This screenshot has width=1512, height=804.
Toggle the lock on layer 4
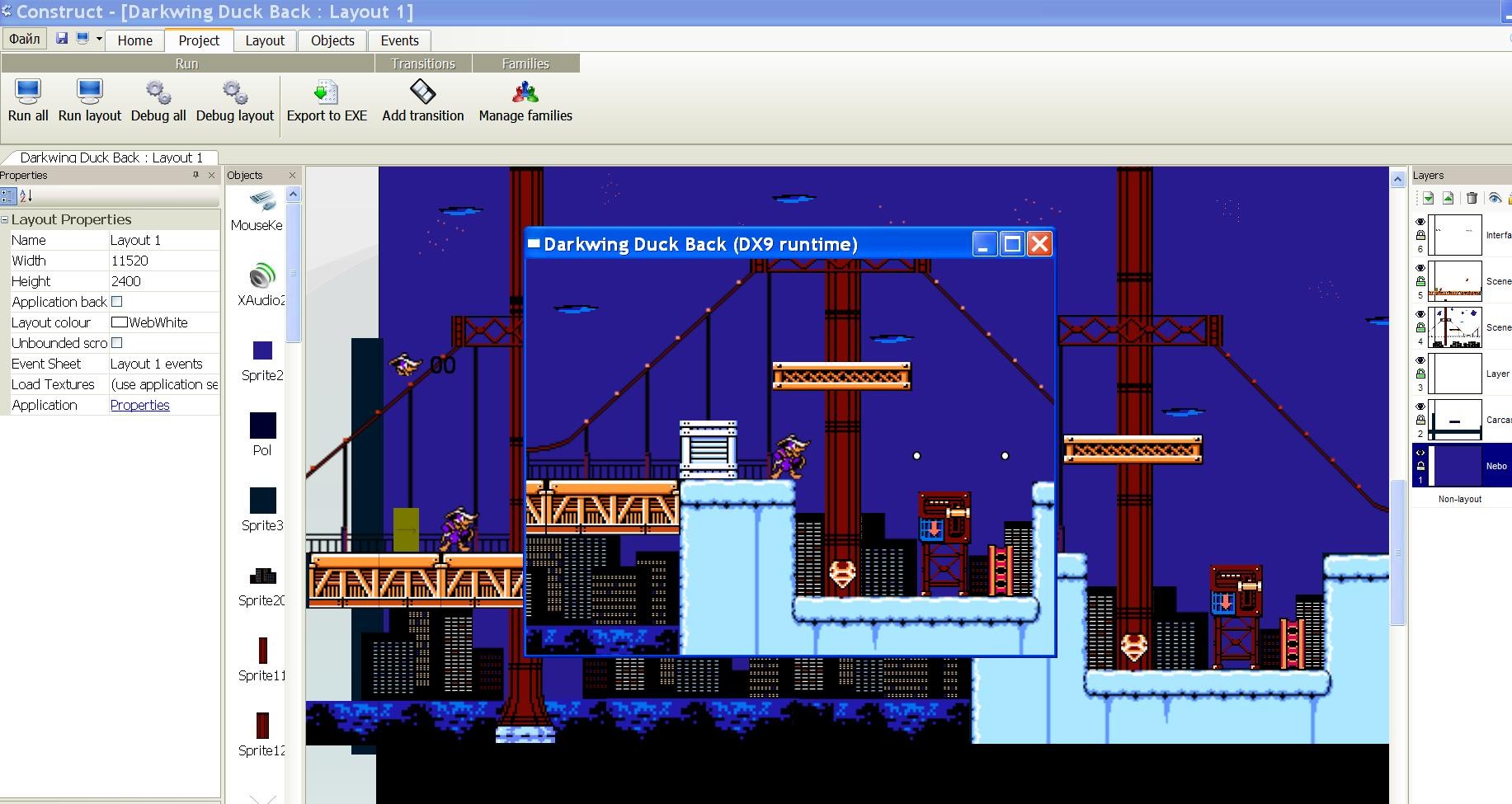pos(1420,327)
